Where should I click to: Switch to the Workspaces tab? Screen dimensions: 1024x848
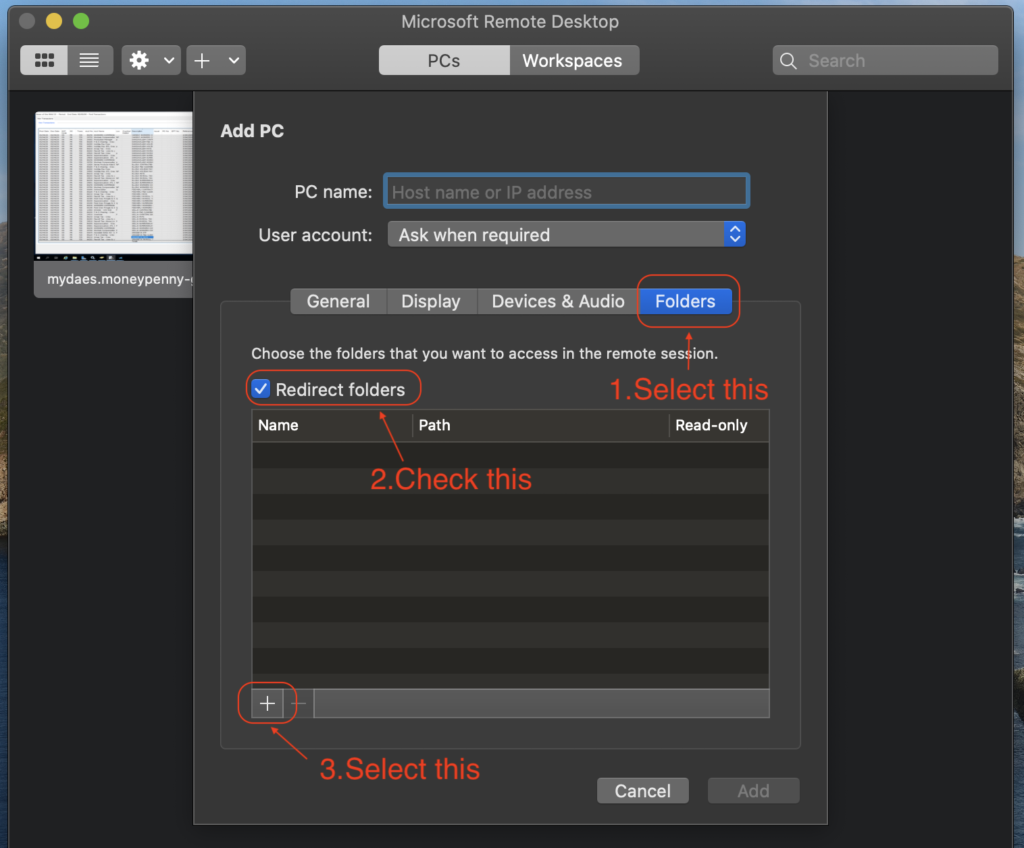point(573,60)
